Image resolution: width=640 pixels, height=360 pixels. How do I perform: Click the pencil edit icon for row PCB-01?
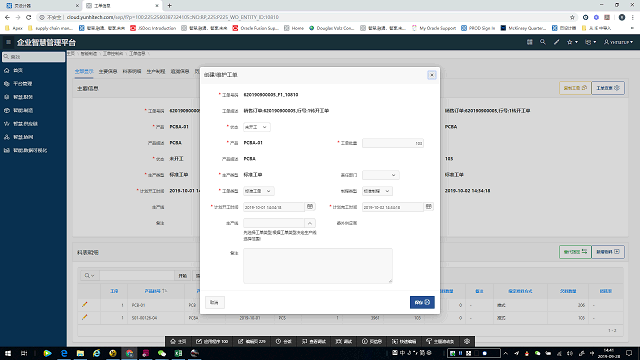click(84, 304)
